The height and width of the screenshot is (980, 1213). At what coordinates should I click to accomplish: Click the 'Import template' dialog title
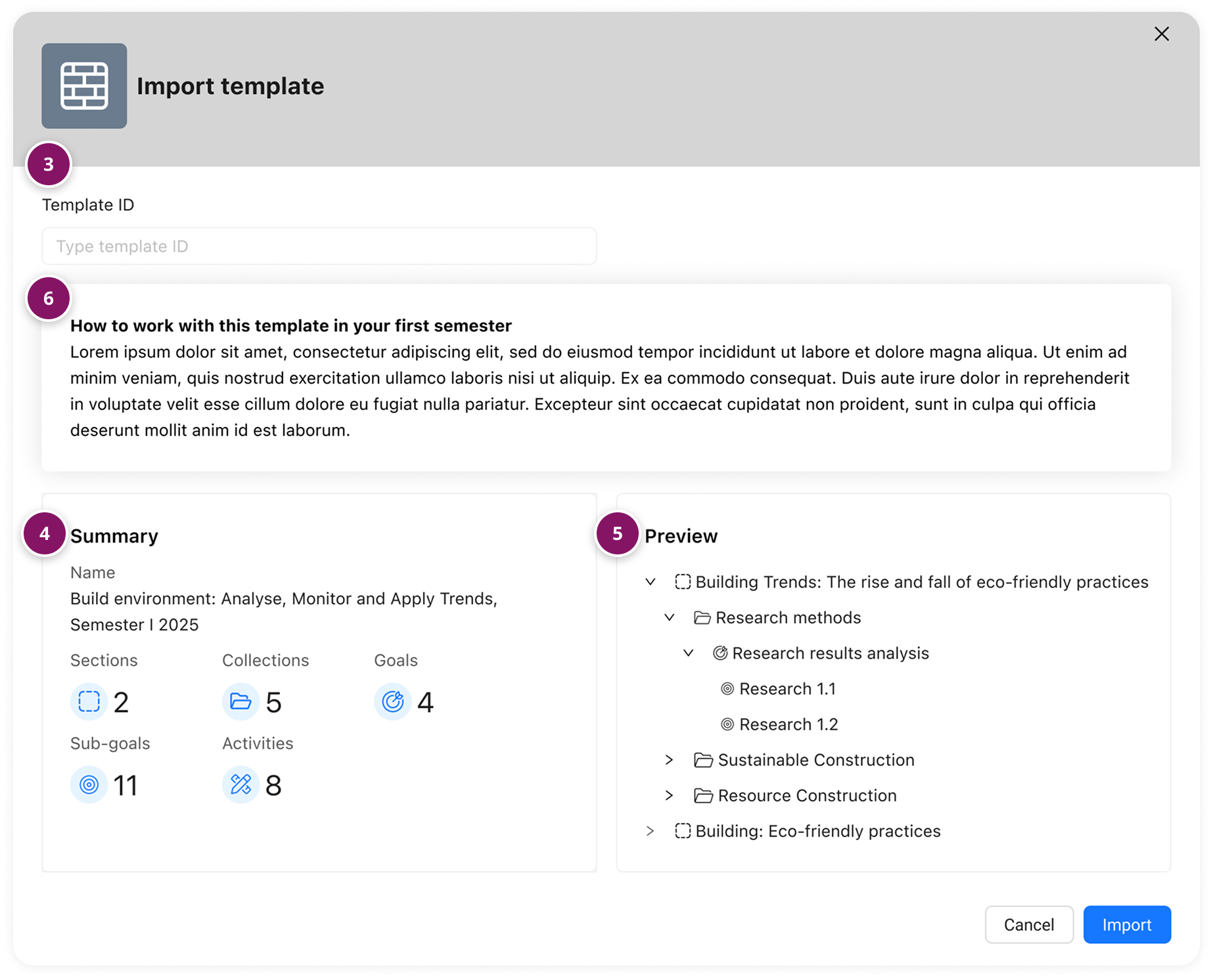(x=230, y=86)
